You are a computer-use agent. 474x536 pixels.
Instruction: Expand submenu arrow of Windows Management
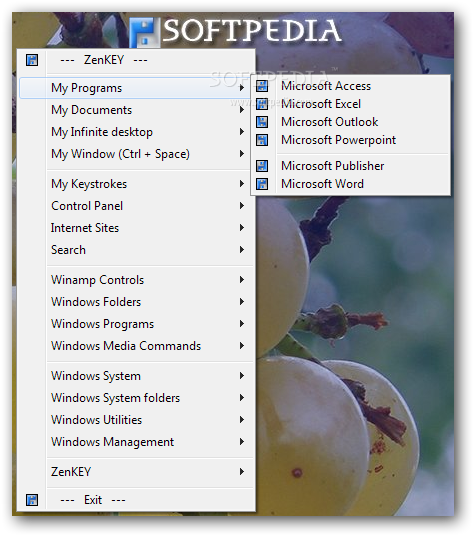tap(242, 442)
